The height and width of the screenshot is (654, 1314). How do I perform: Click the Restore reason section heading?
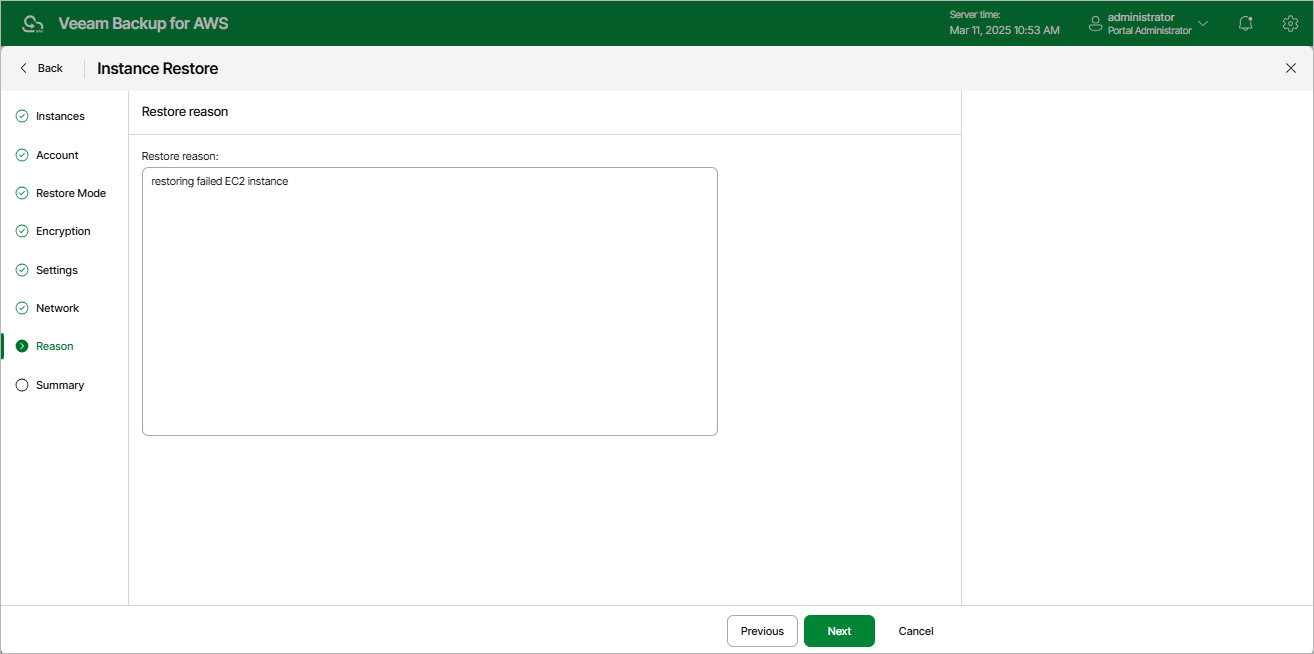click(185, 112)
